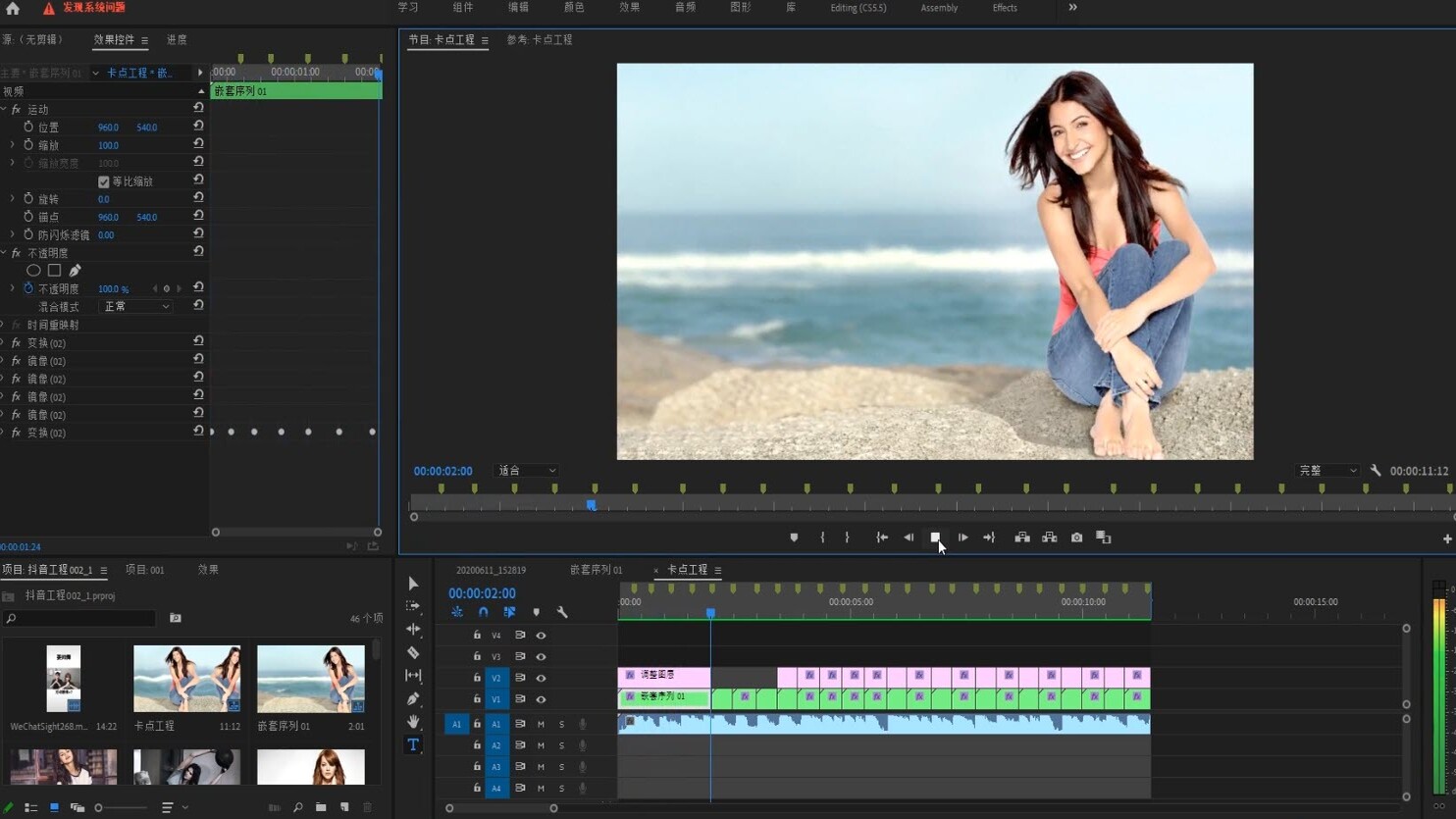1456x819 pixels.
Task: Open the 完整 playback resolution dropdown
Action: coord(1327,471)
